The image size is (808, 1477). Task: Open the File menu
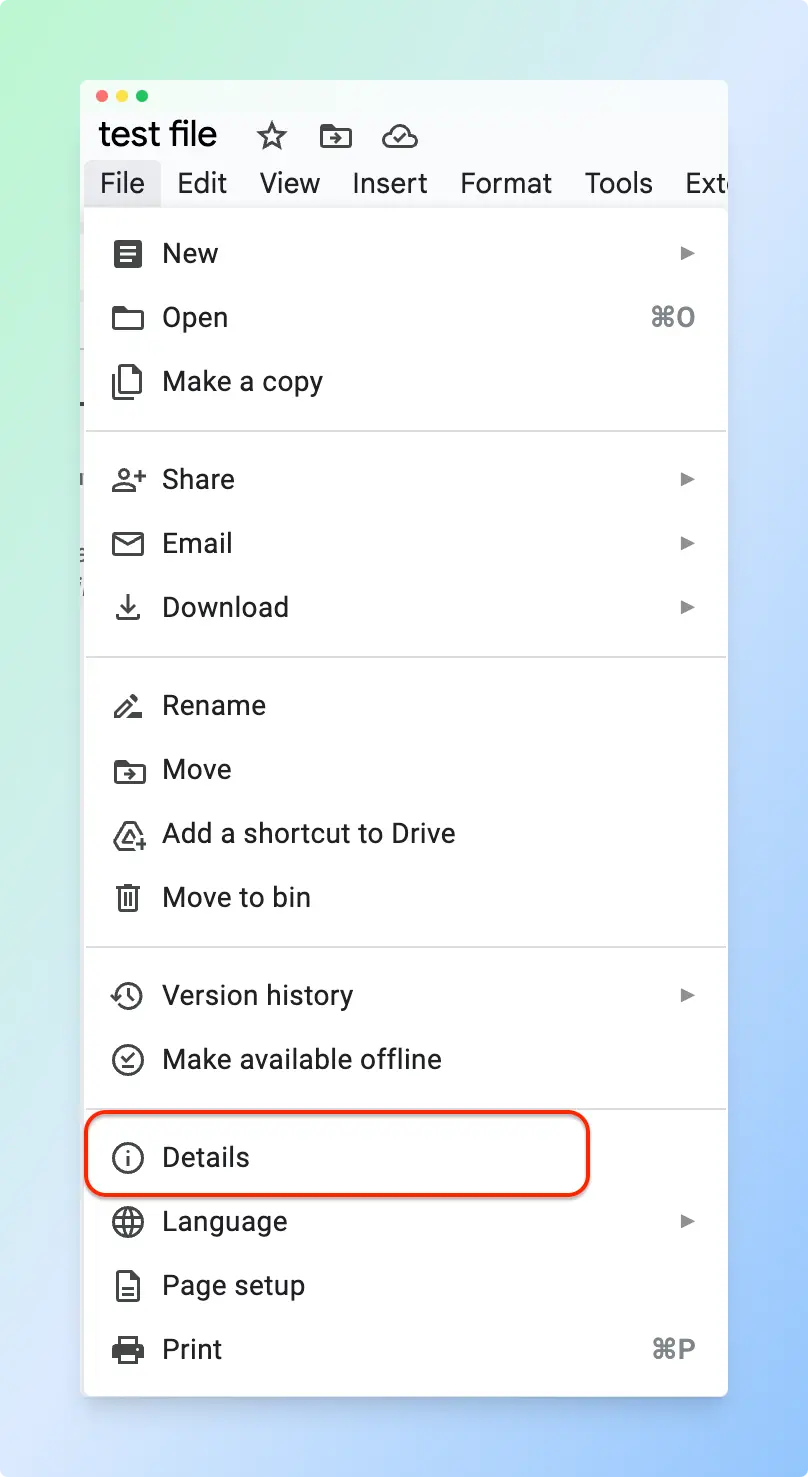pos(122,184)
